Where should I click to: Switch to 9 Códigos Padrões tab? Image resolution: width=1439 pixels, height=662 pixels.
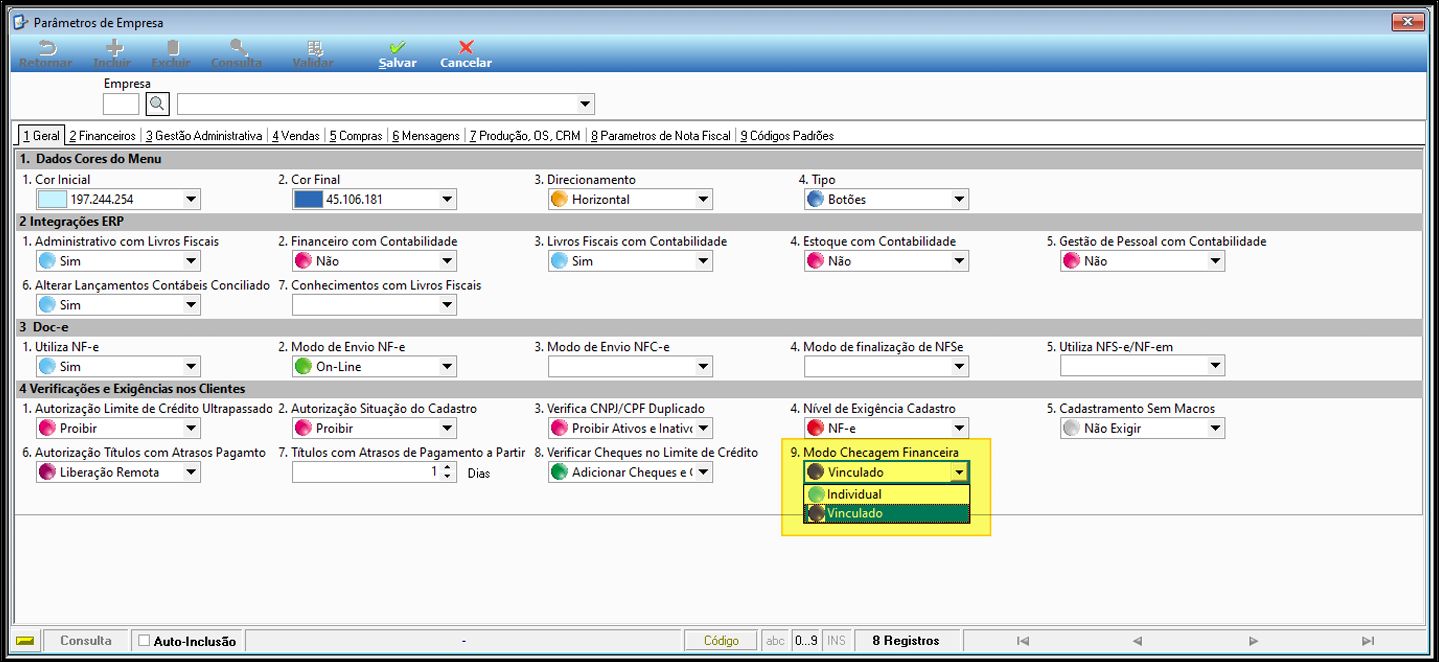pos(787,136)
